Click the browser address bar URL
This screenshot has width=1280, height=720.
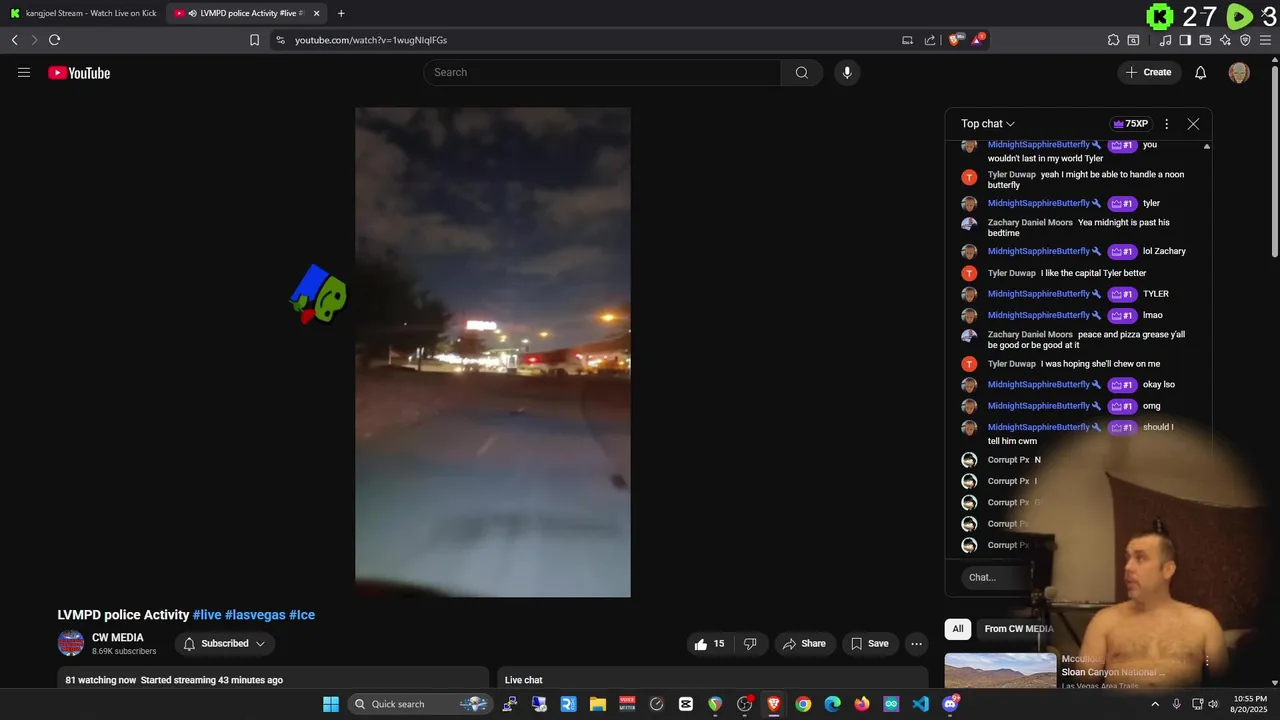tap(371, 40)
